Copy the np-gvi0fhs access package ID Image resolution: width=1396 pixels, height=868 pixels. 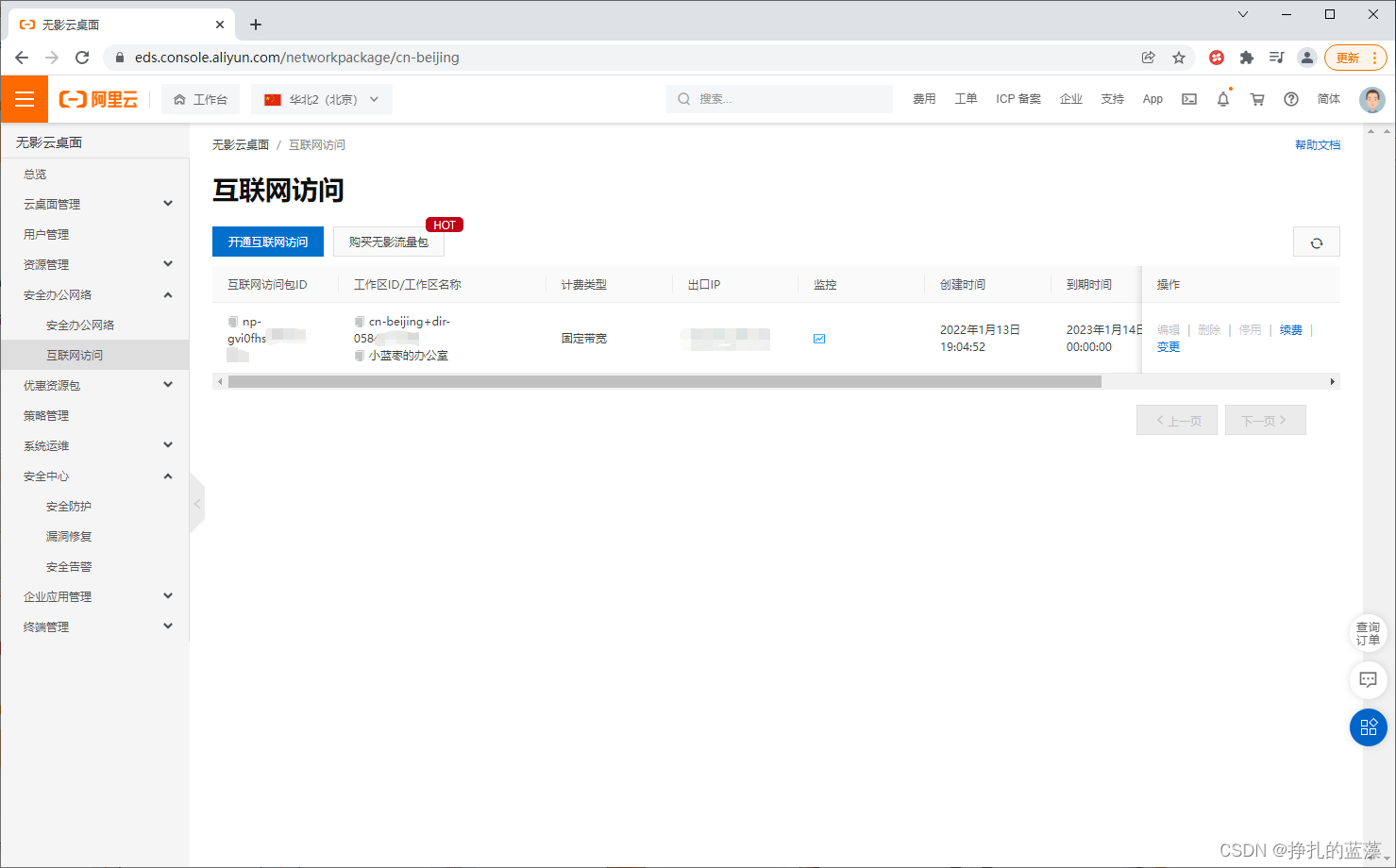pyautogui.click(x=231, y=321)
